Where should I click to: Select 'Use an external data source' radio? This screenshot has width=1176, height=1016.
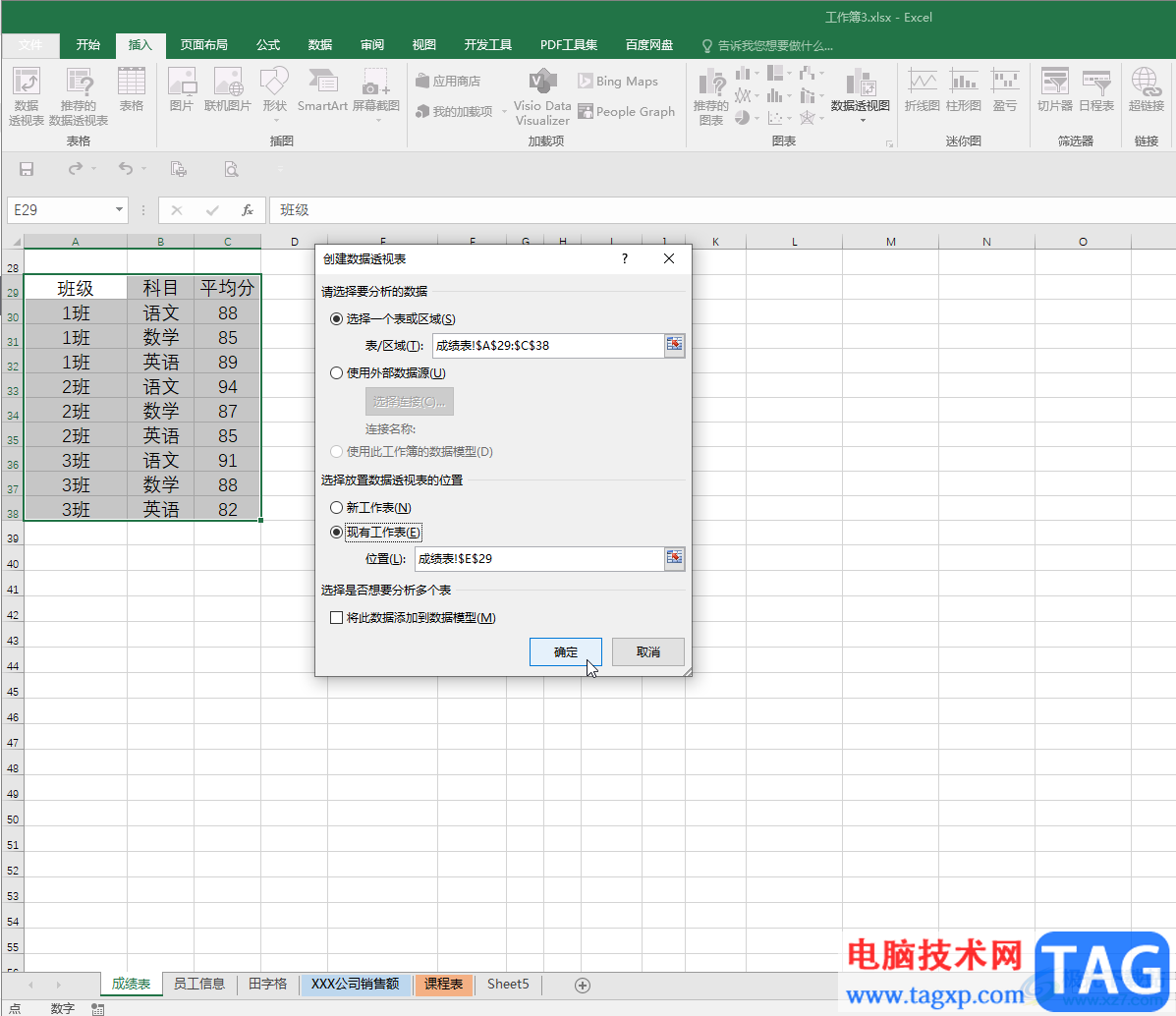coord(336,373)
